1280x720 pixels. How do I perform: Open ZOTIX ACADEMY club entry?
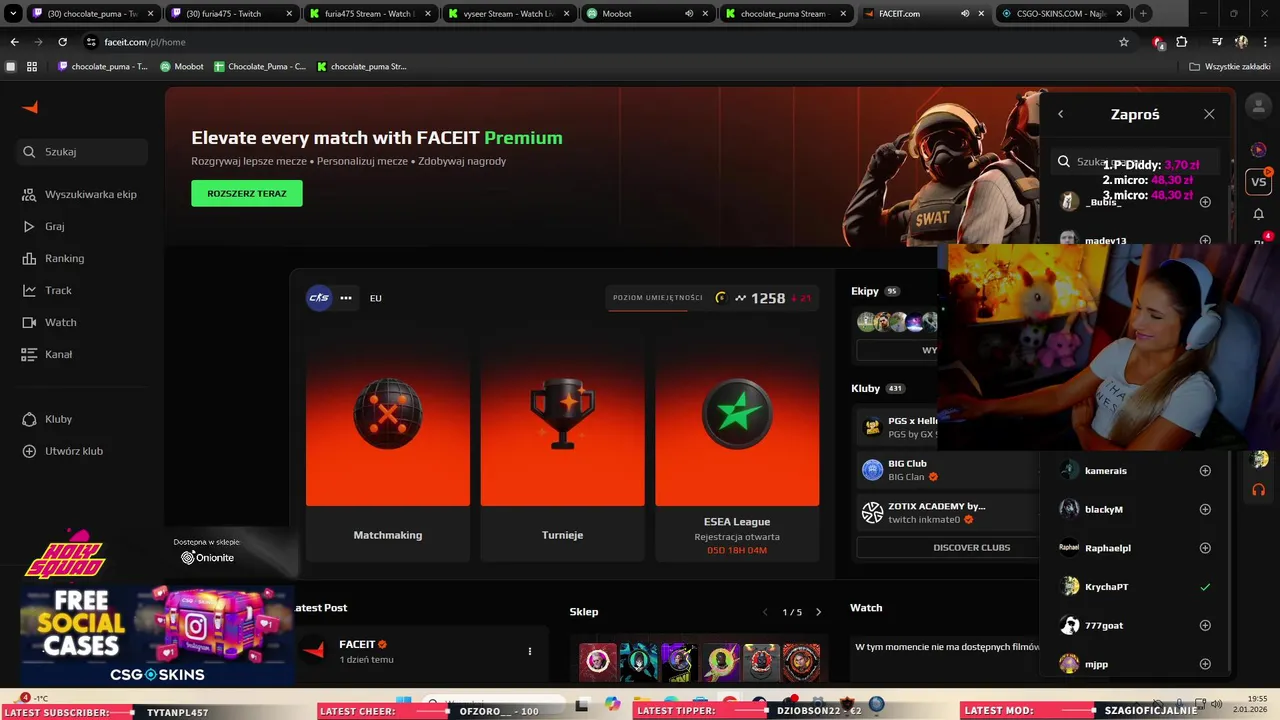click(947, 513)
